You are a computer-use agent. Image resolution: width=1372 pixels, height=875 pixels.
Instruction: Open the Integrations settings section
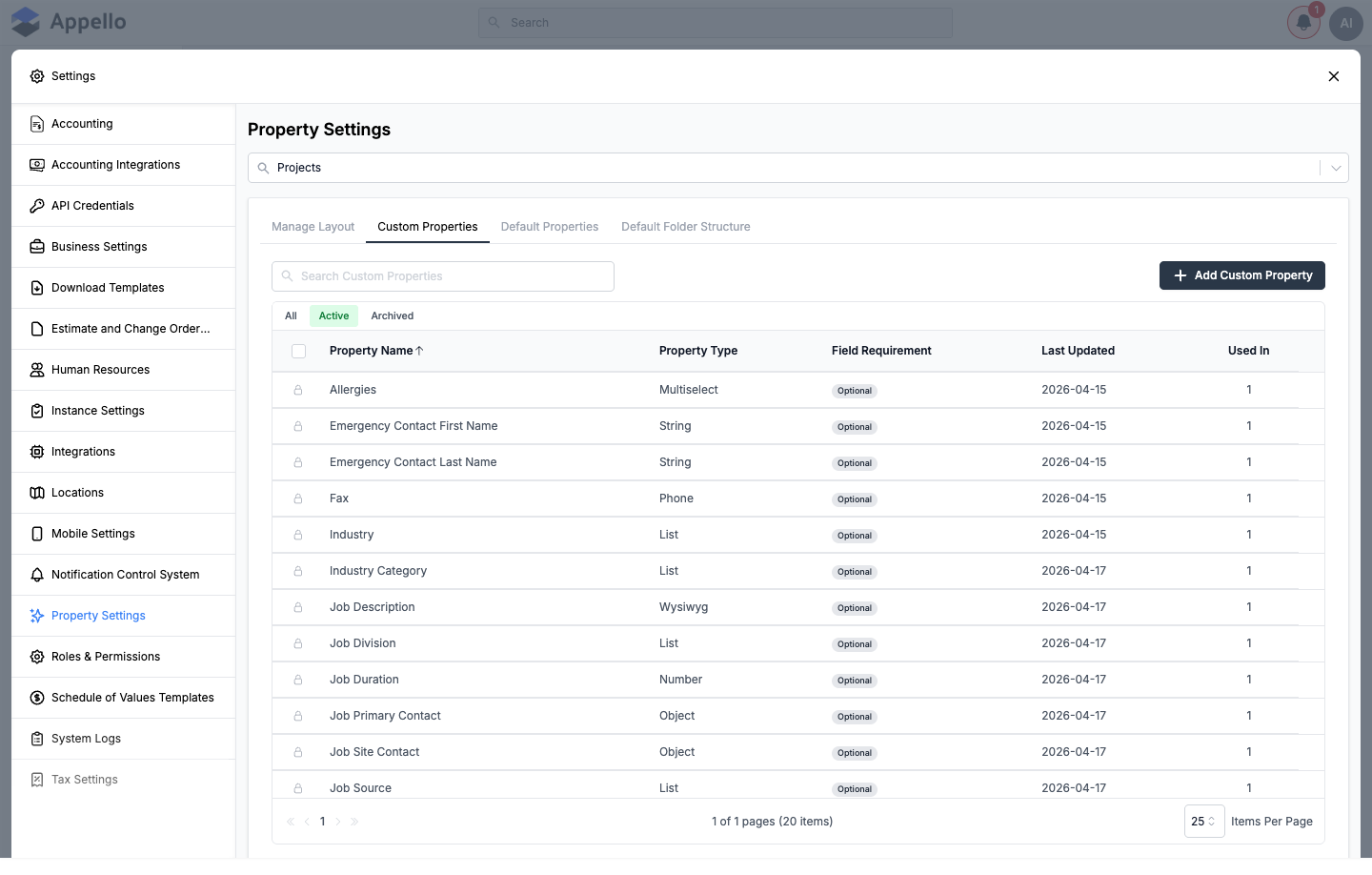pyautogui.click(x=124, y=452)
